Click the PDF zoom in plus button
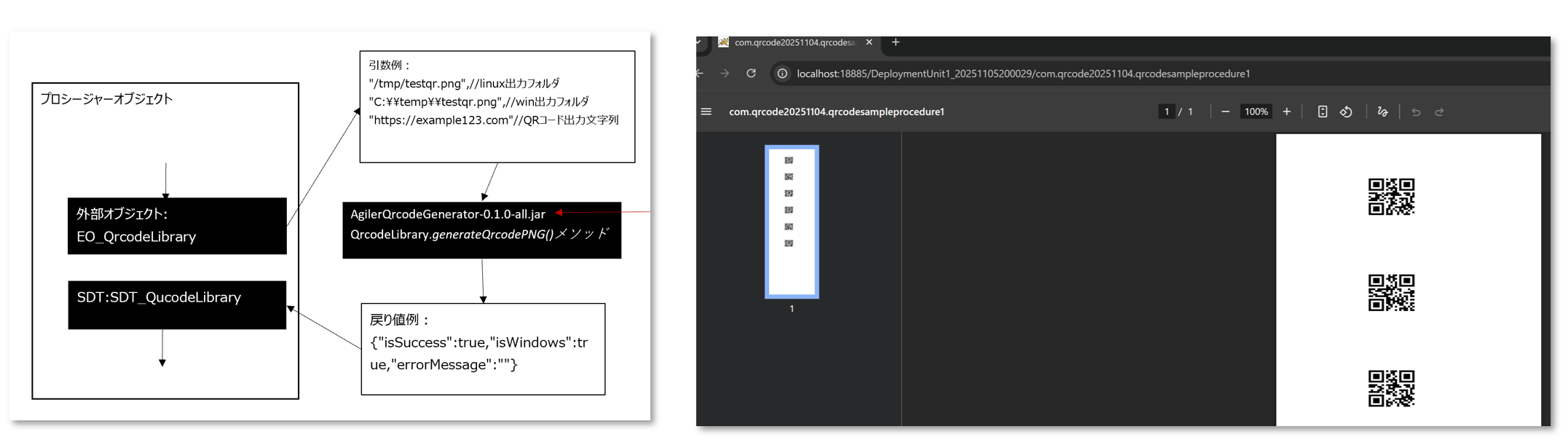 point(1287,111)
